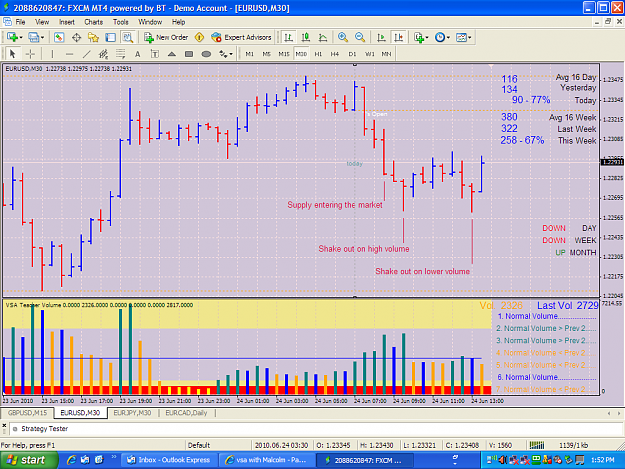Open the Market Watch window icon
Viewport: 625px width, 469px height.
[x=59, y=37]
